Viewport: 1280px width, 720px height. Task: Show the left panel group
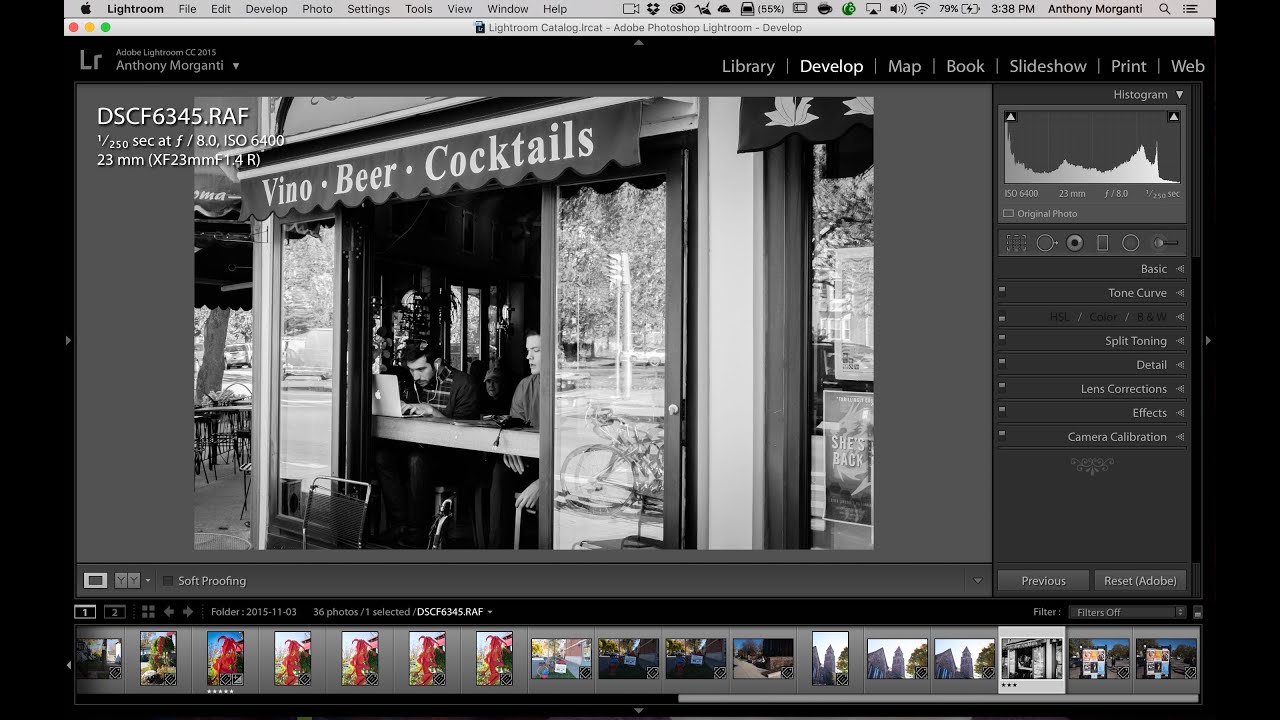pyautogui.click(x=68, y=341)
